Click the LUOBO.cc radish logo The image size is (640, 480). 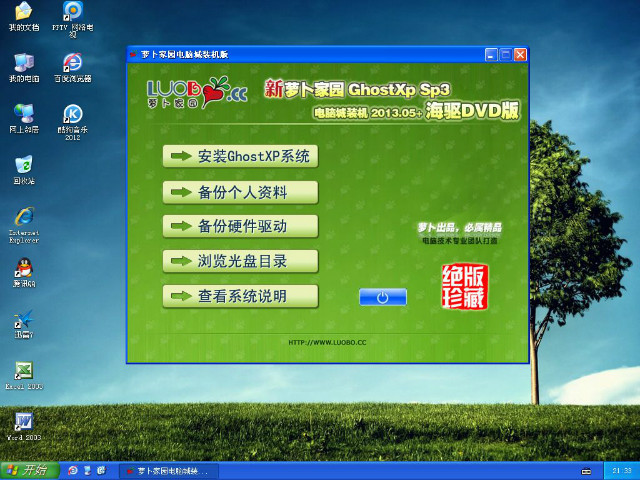(197, 92)
